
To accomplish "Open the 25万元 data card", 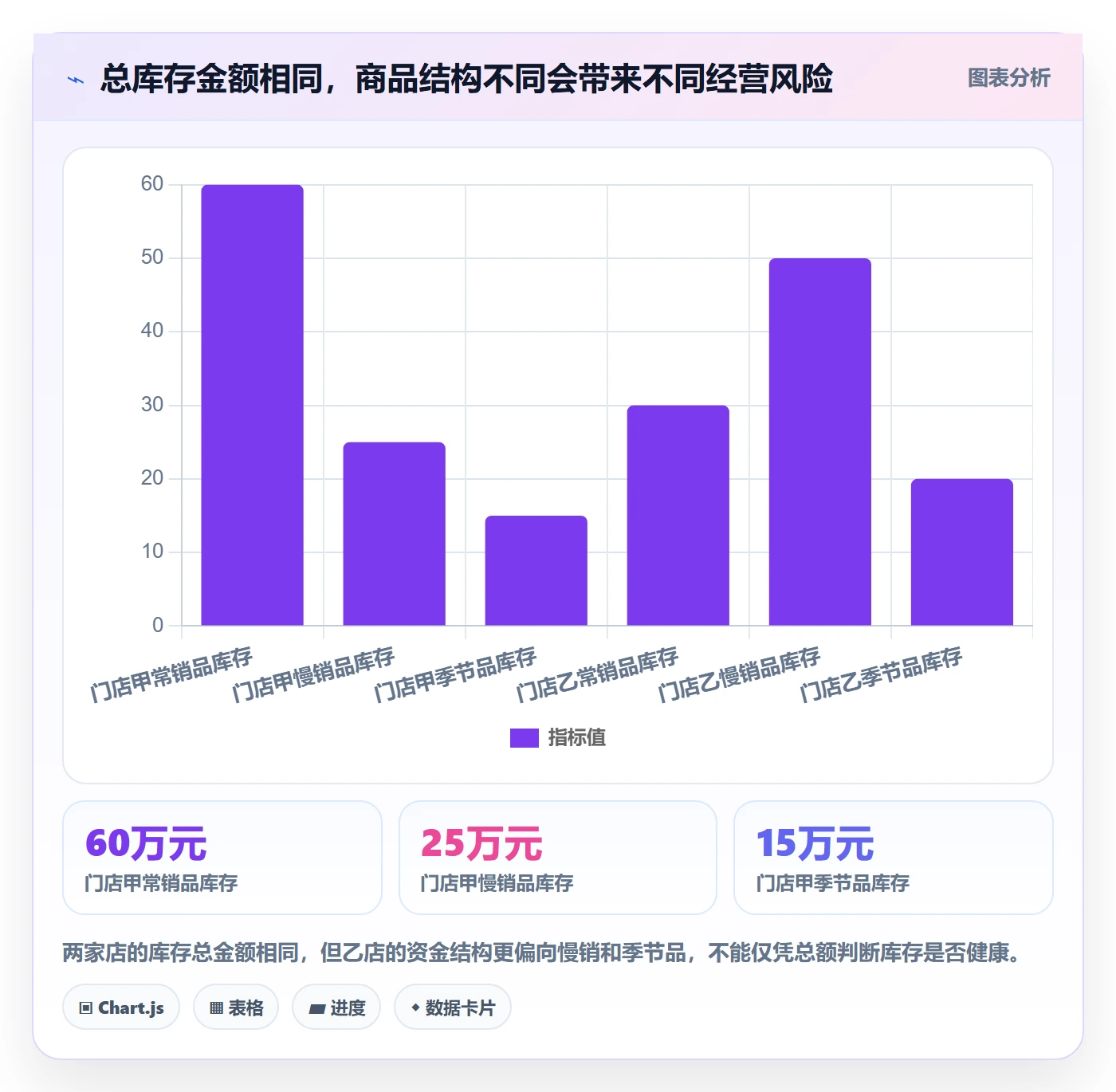I will coord(558,858).
